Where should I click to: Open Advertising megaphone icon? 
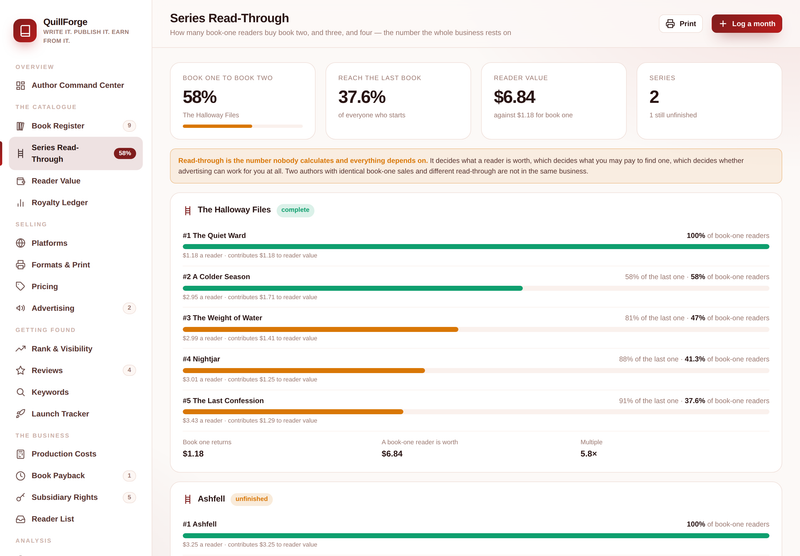pyautogui.click(x=20, y=308)
